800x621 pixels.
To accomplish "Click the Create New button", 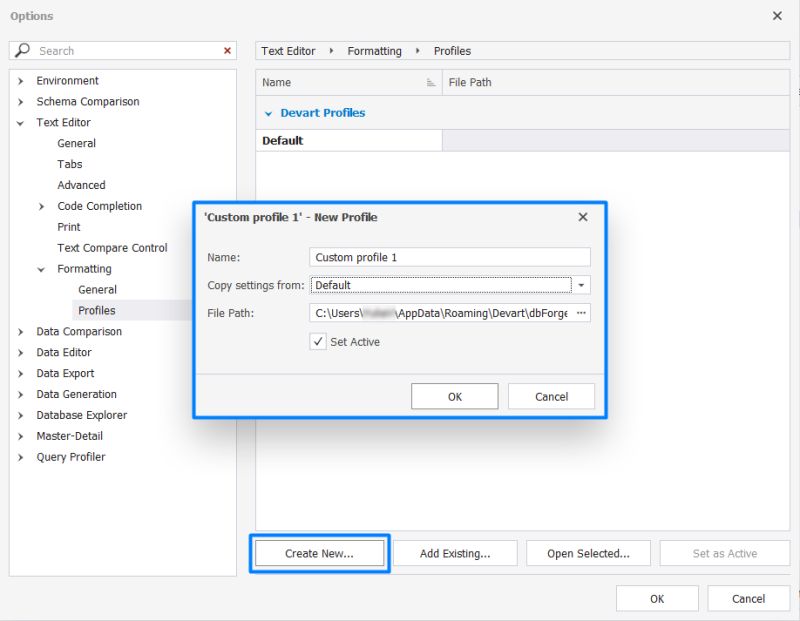I will pos(319,552).
